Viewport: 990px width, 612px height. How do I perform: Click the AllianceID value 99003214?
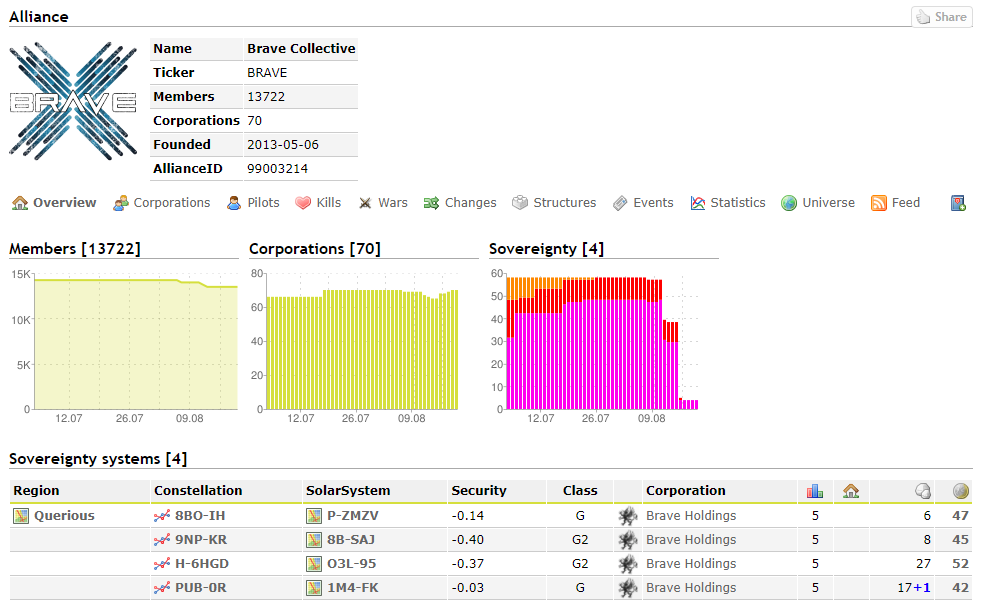[x=277, y=169]
